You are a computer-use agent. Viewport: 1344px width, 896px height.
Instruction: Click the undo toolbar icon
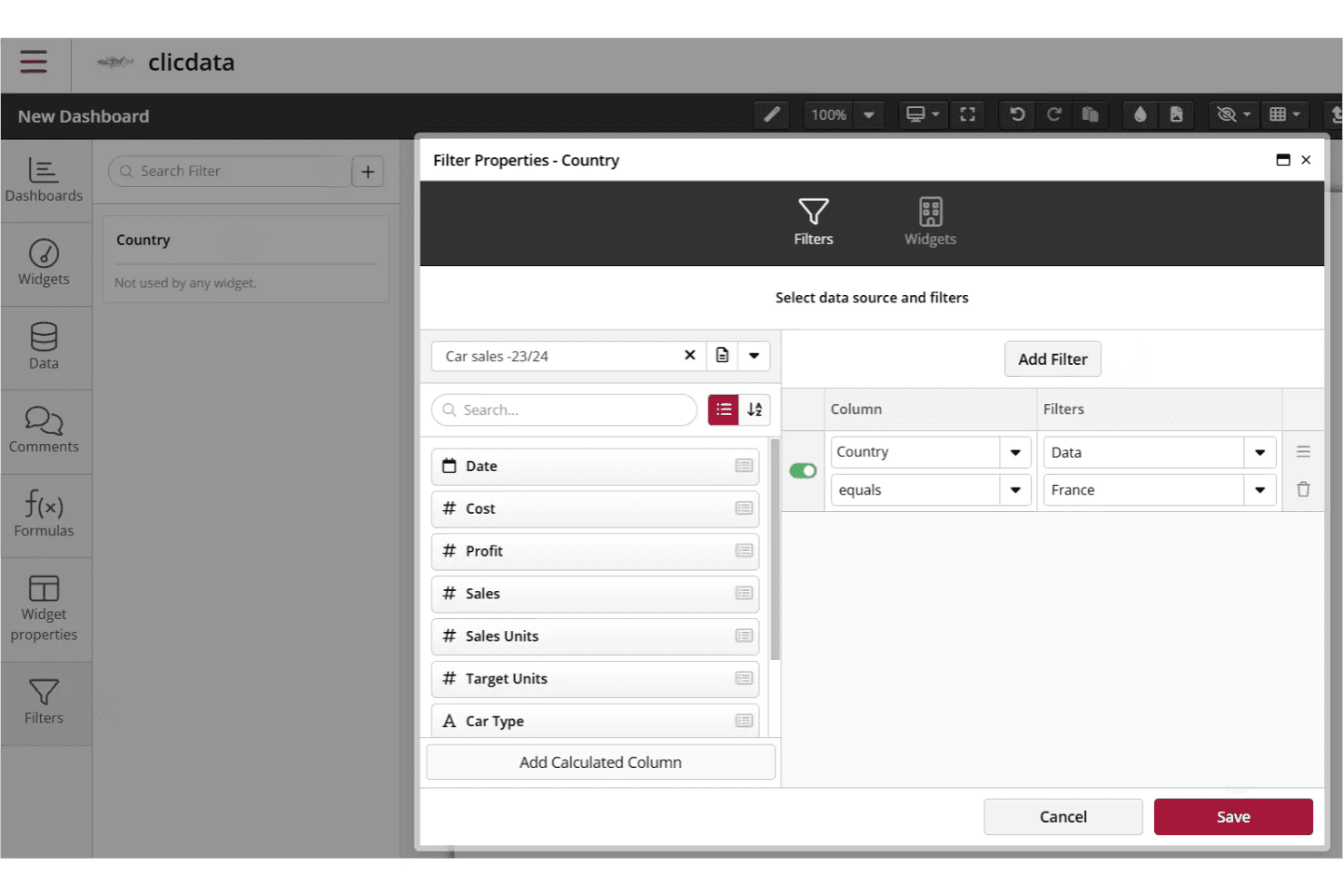[x=1017, y=114]
